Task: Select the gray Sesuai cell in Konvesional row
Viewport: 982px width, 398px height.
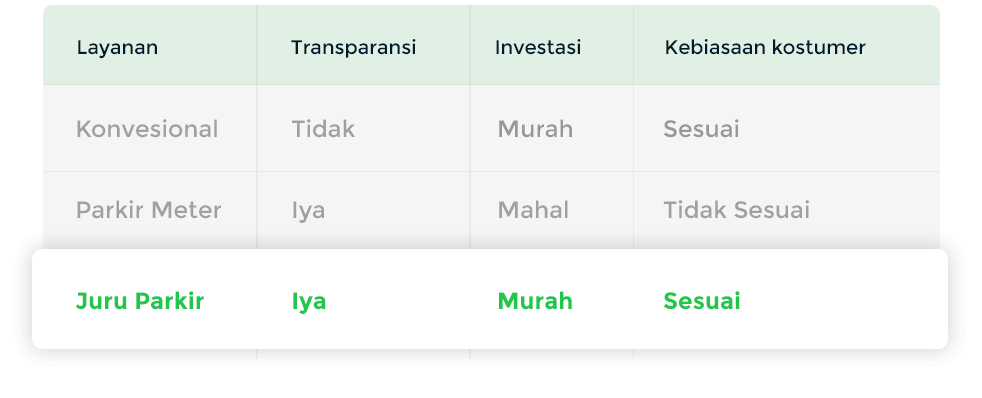Action: pyautogui.click(x=701, y=130)
